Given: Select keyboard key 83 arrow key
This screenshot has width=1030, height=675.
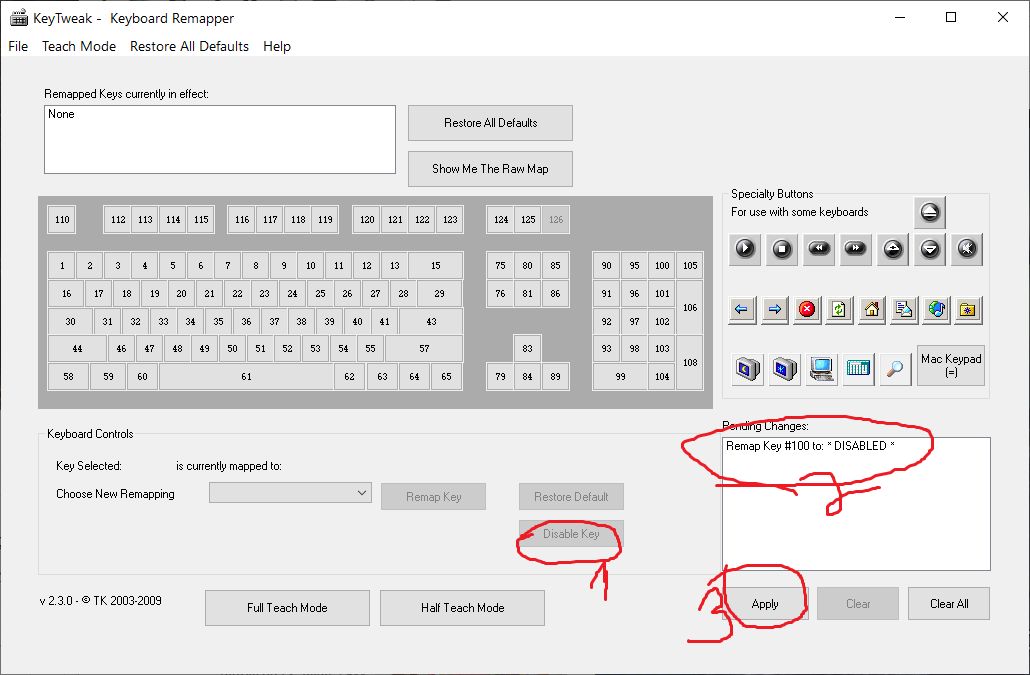Looking at the screenshot, I should (x=527, y=349).
